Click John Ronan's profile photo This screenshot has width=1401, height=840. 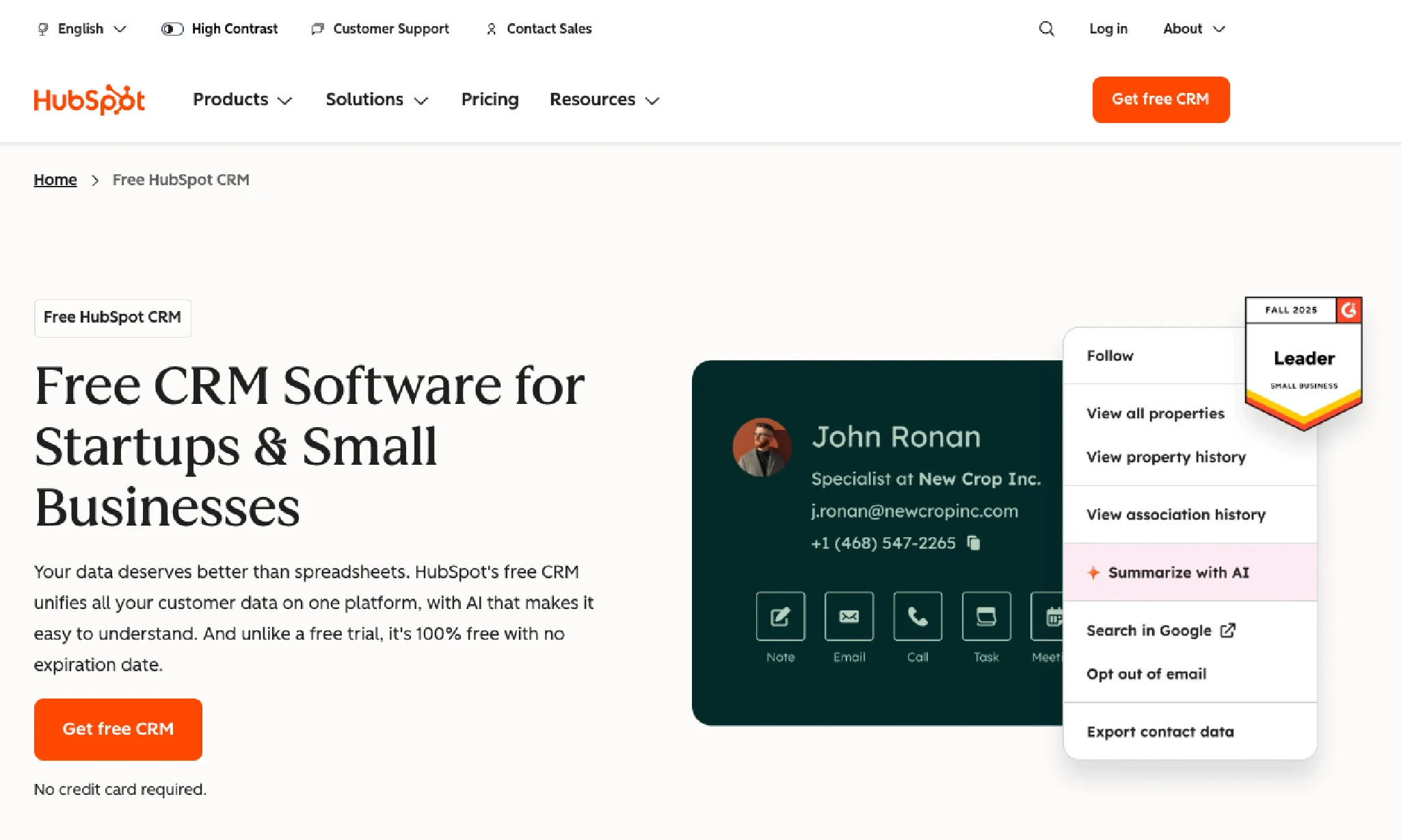(762, 447)
